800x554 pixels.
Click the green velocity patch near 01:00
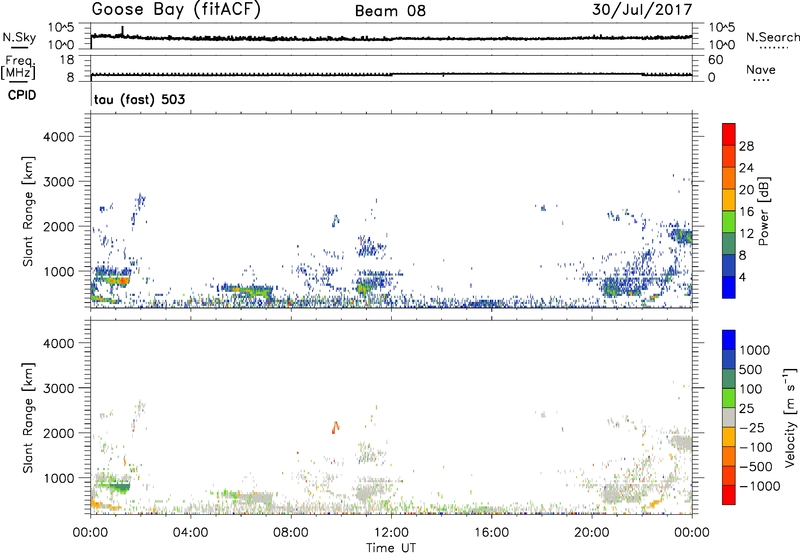(x=119, y=487)
